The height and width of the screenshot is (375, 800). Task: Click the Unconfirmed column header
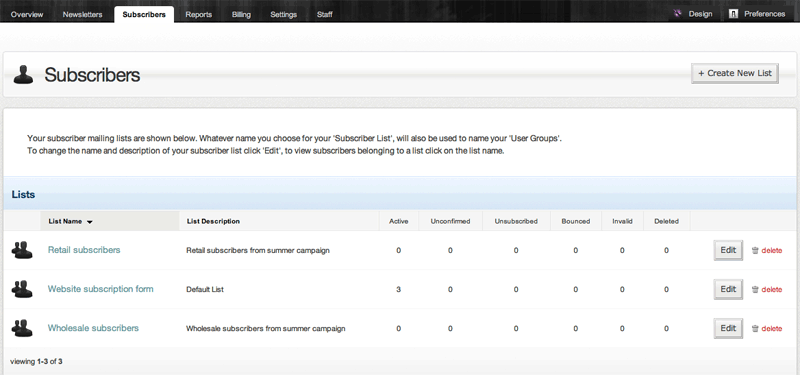pyautogui.click(x=450, y=221)
